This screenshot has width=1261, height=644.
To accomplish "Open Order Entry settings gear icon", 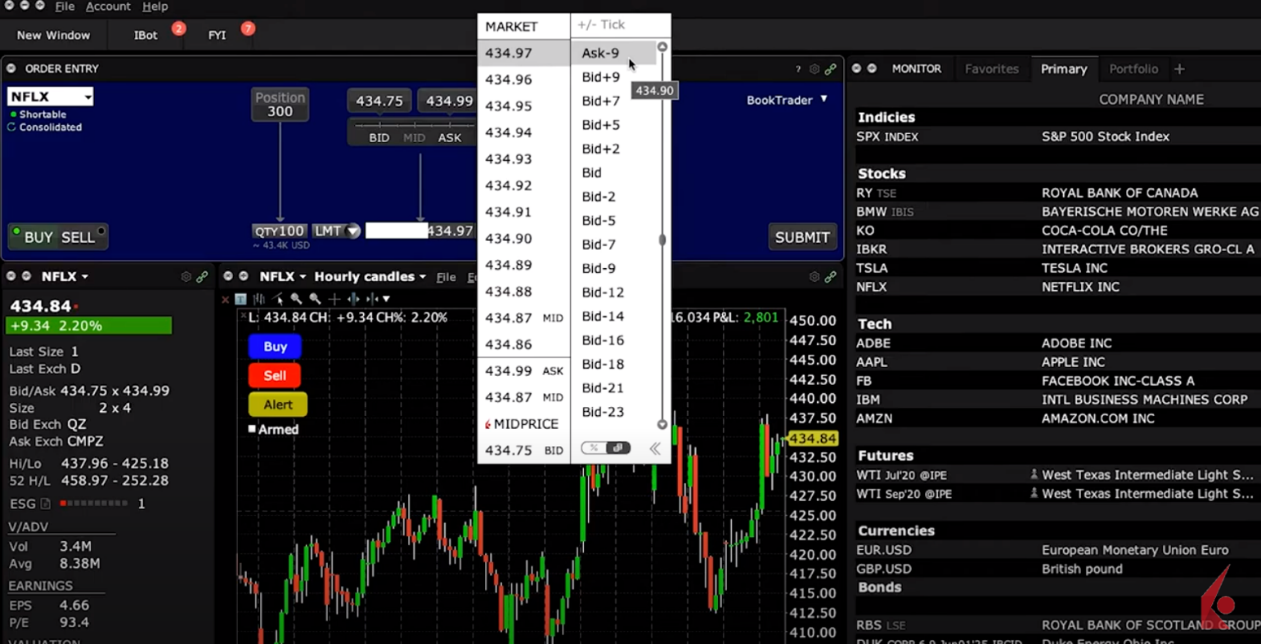I will click(814, 69).
